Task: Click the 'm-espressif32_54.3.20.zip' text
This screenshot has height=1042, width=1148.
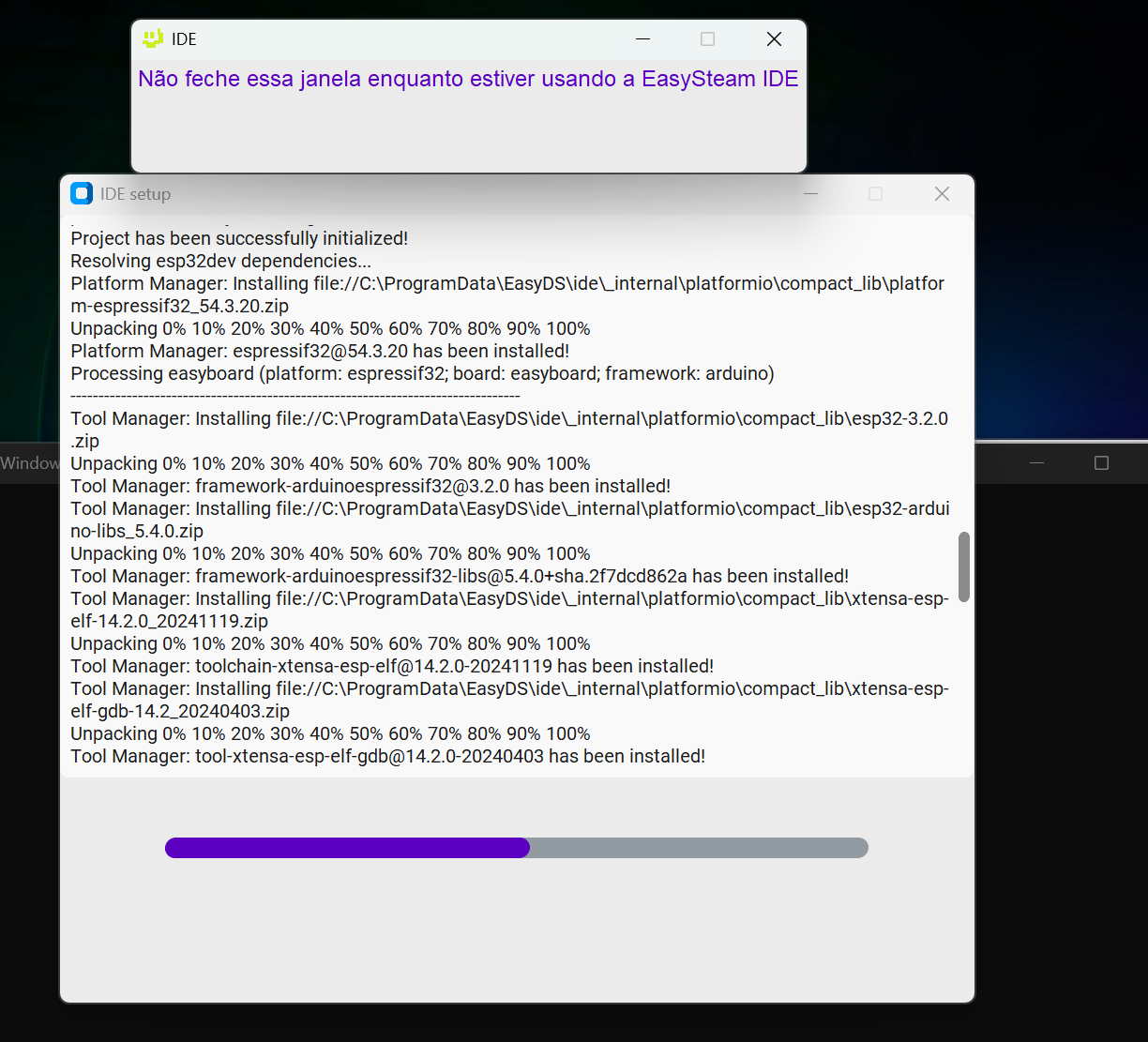Action: pyautogui.click(x=179, y=306)
